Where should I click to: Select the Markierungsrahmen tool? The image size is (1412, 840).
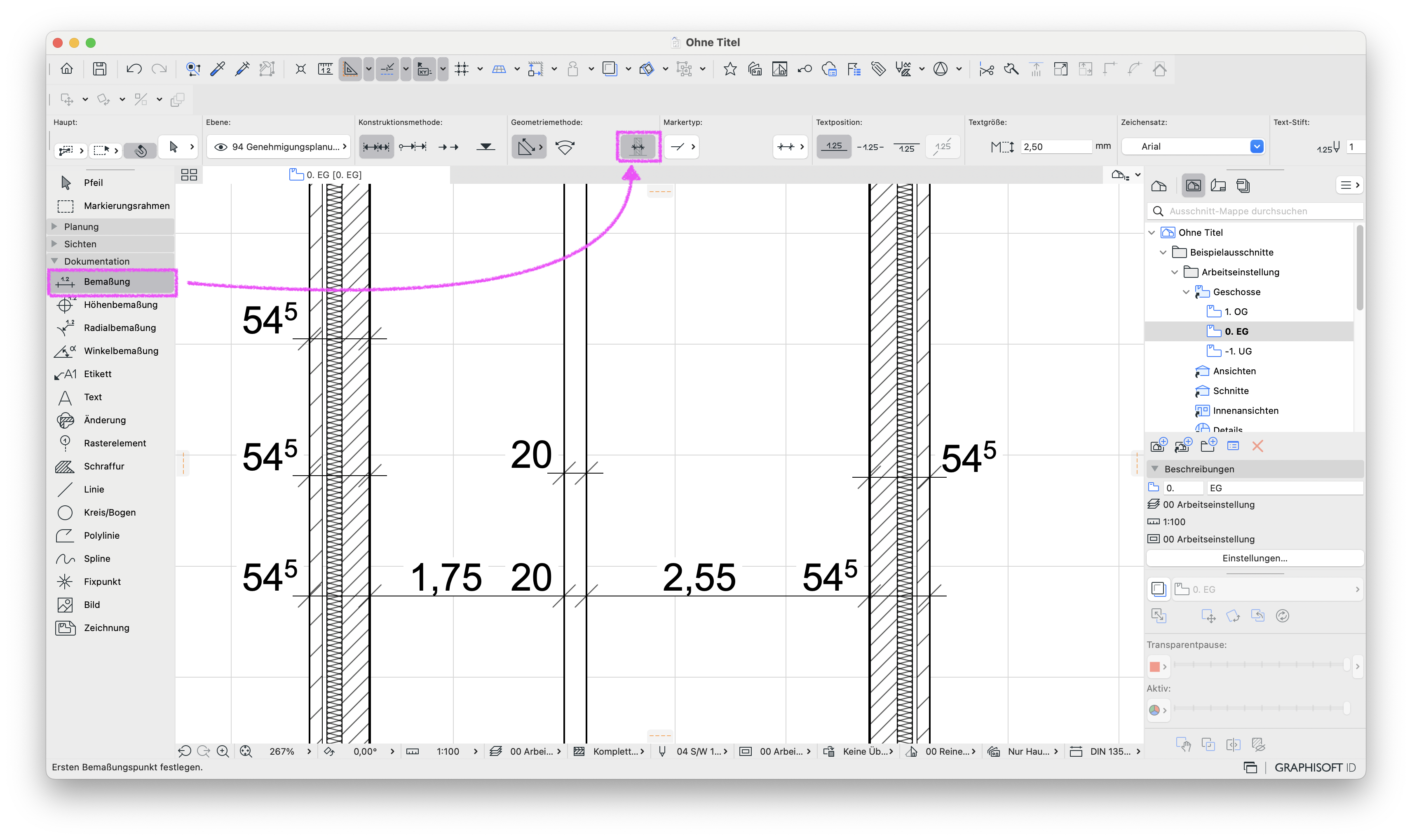(111, 206)
